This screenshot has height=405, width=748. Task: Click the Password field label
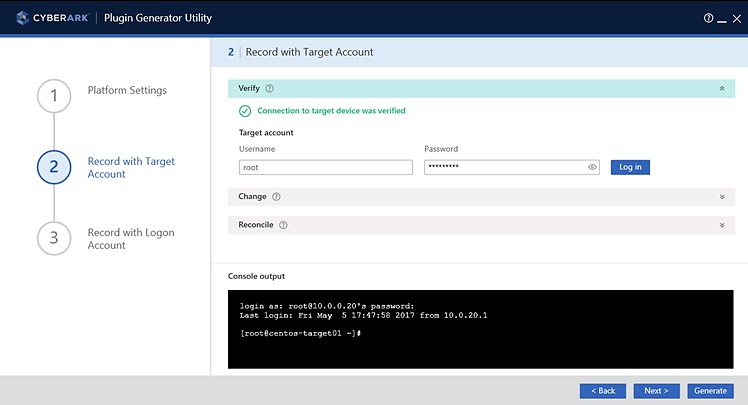tap(441, 149)
